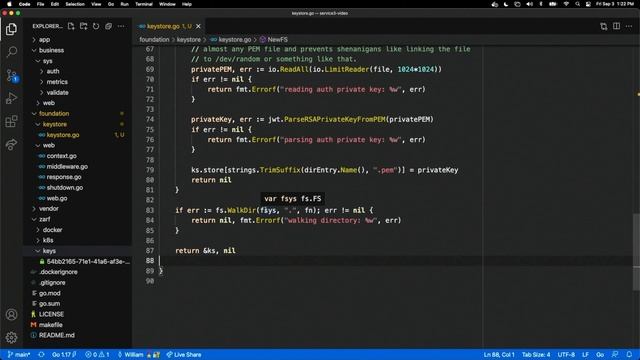Click the main branch in status bar
The image size is (640, 360).
(19, 355)
